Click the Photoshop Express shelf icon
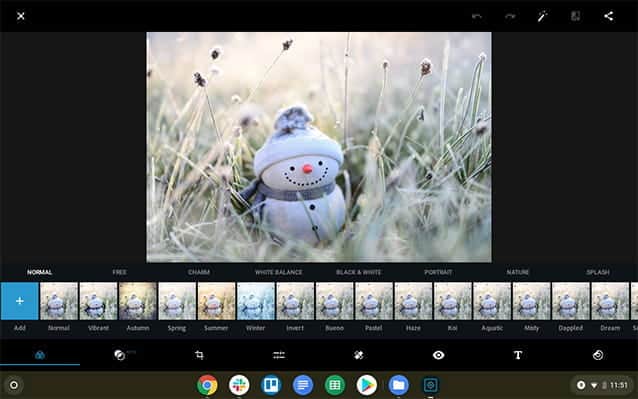Image resolution: width=638 pixels, height=399 pixels. pyautogui.click(x=430, y=385)
